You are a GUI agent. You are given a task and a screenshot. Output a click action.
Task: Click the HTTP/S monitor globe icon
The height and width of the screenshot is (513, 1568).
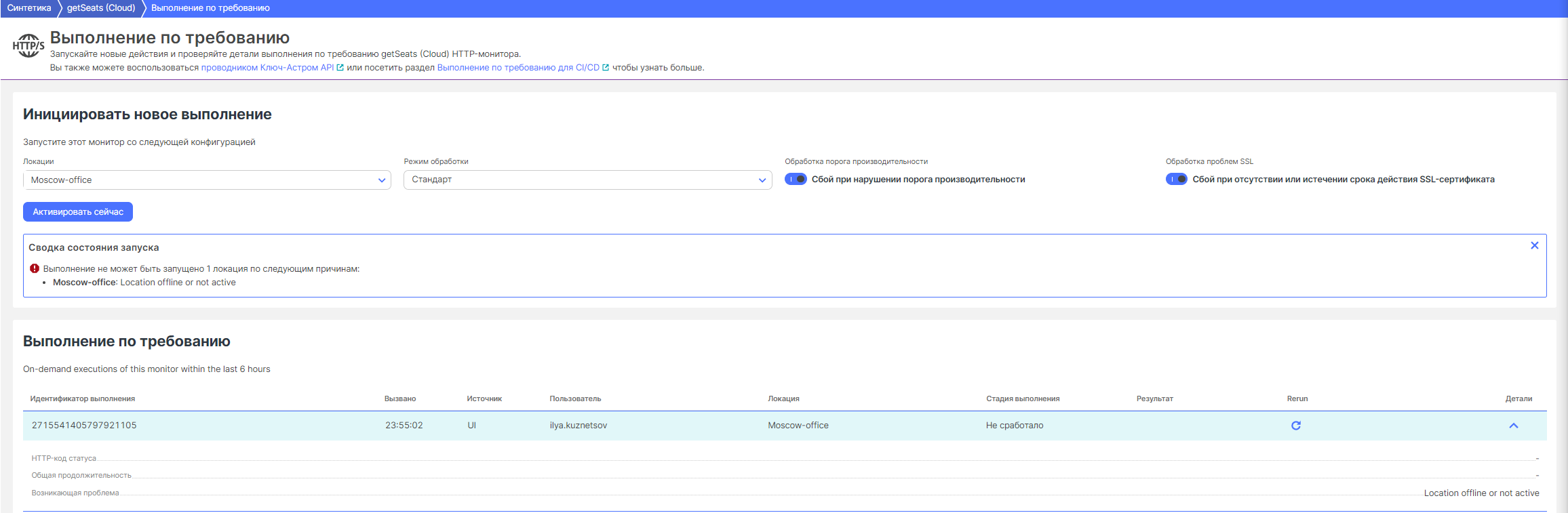tap(28, 45)
